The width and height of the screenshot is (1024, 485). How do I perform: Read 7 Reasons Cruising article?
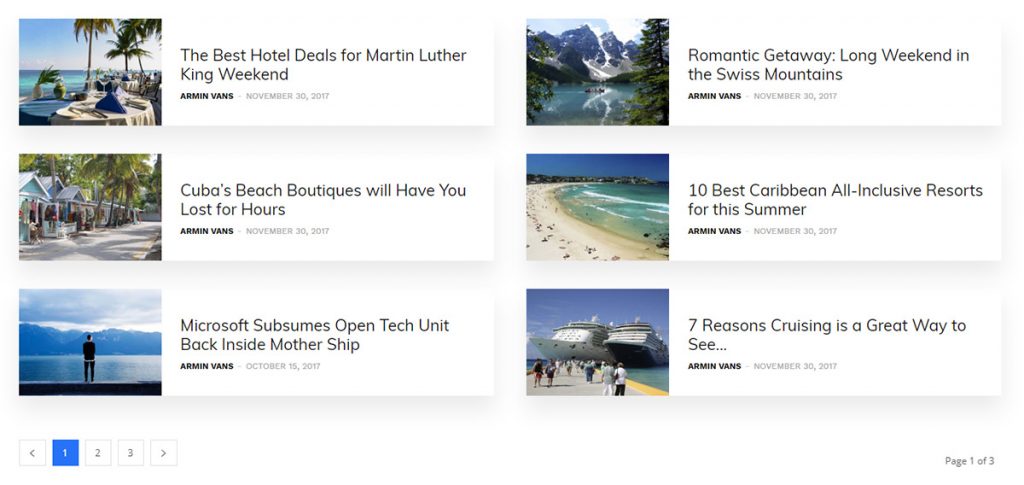click(826, 335)
